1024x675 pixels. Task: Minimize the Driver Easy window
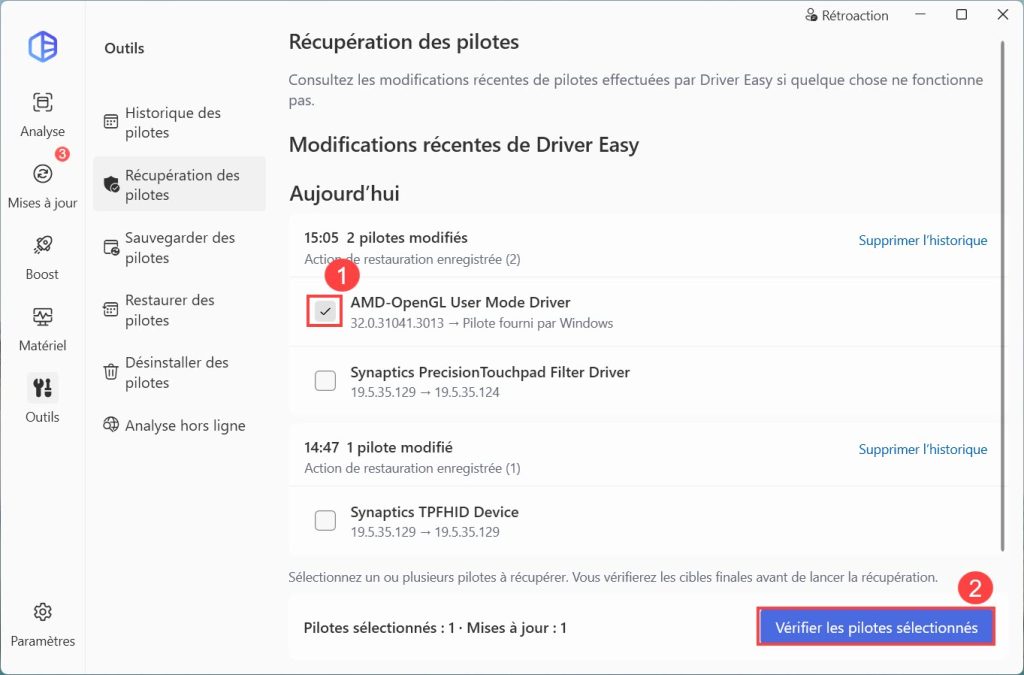921,14
